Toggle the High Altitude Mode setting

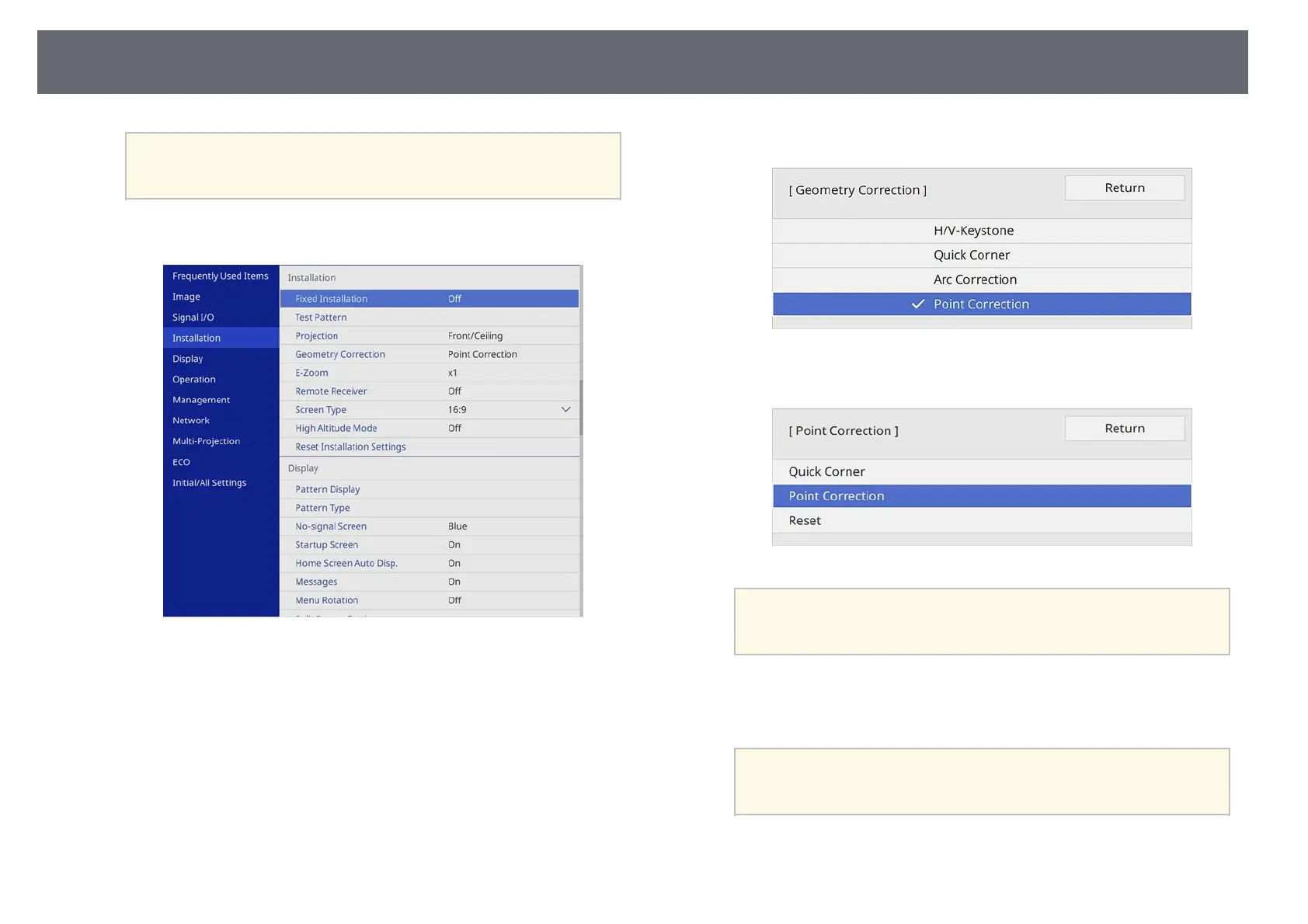tap(429, 429)
